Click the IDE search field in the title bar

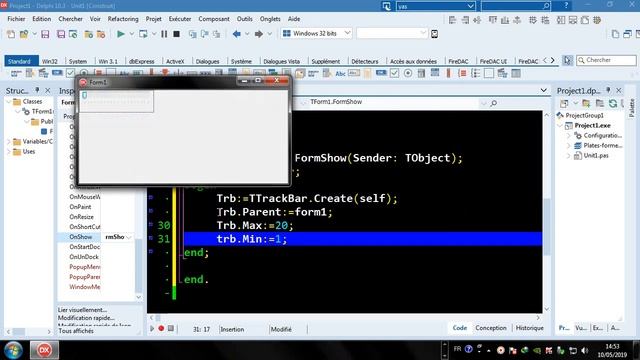pyautogui.click(x=516, y=6)
